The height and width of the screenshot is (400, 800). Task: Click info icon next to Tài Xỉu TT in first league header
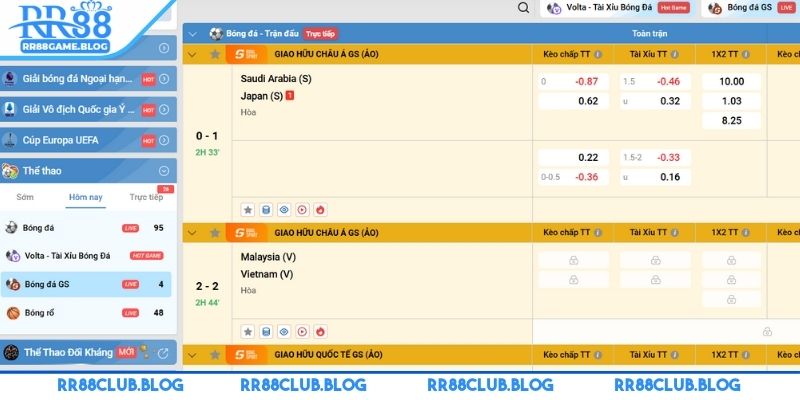pyautogui.click(x=674, y=54)
